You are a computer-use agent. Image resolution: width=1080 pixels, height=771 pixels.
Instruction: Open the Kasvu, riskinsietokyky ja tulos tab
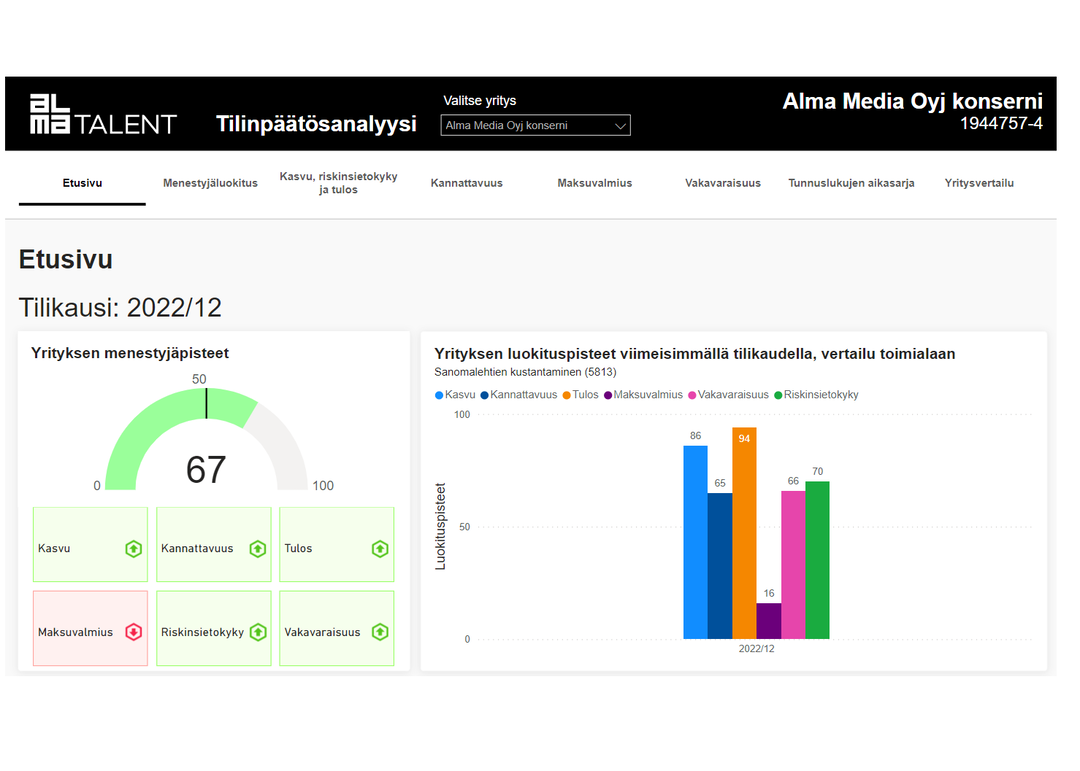pos(338,183)
